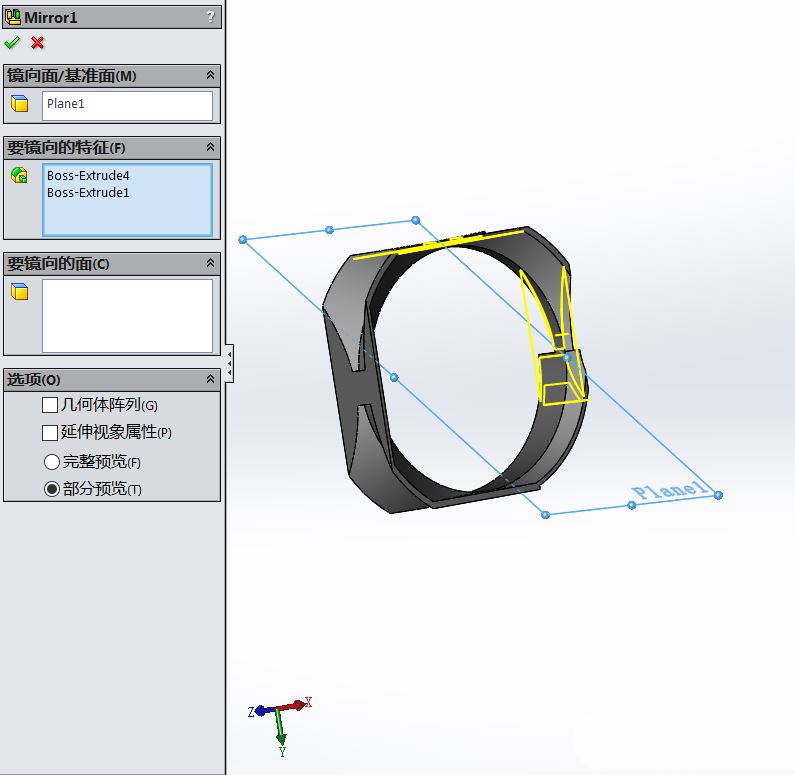Select the Plane1 field in mirror plane box
The image size is (795, 775).
(x=127, y=105)
